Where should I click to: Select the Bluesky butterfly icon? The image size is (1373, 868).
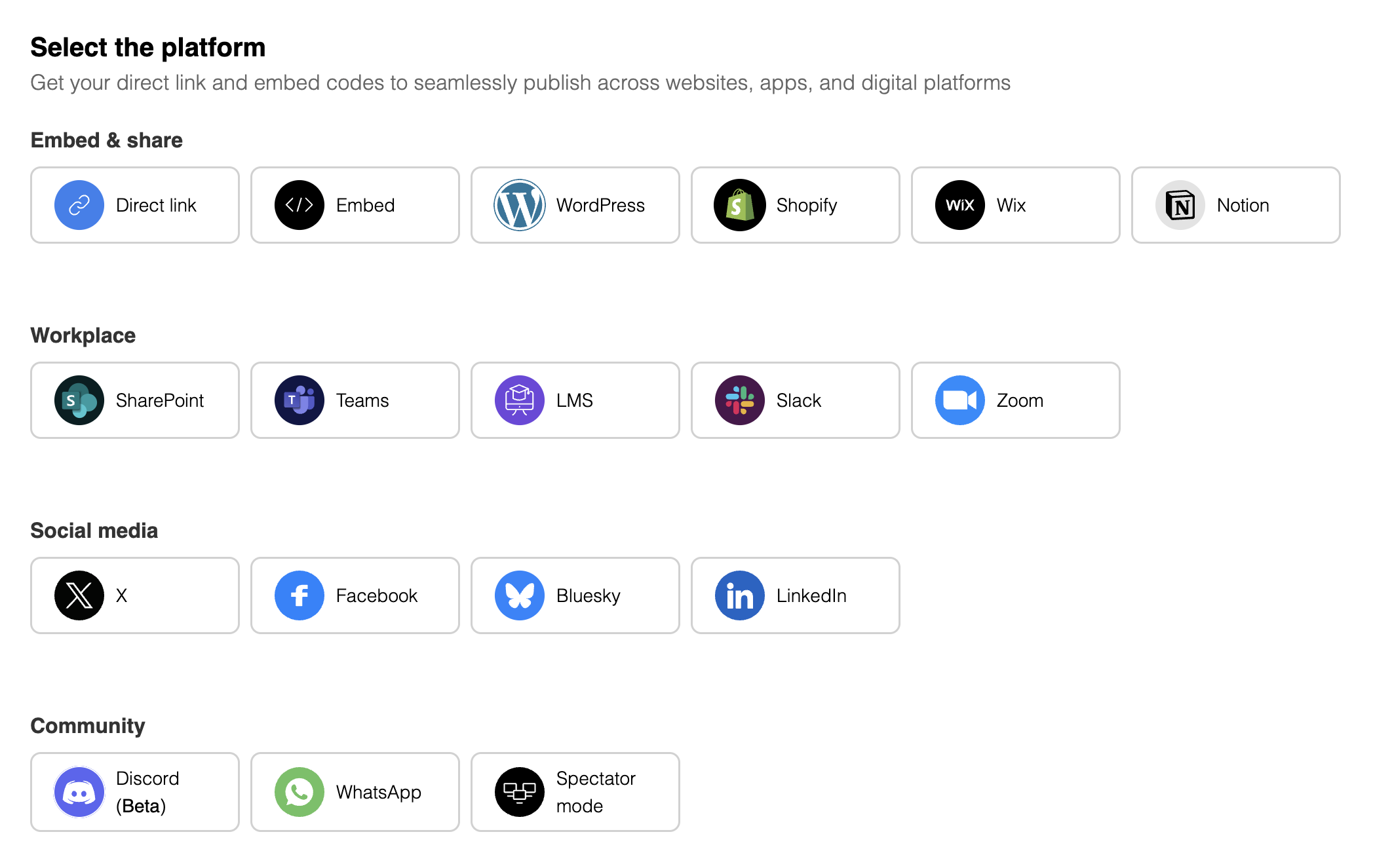point(520,595)
